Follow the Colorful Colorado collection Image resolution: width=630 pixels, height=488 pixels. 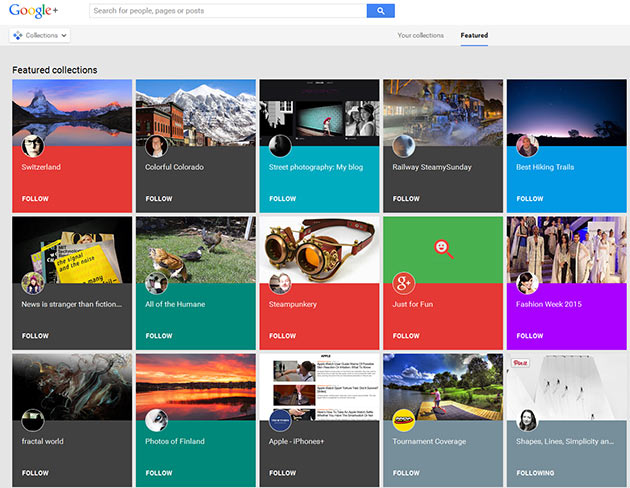(x=159, y=199)
